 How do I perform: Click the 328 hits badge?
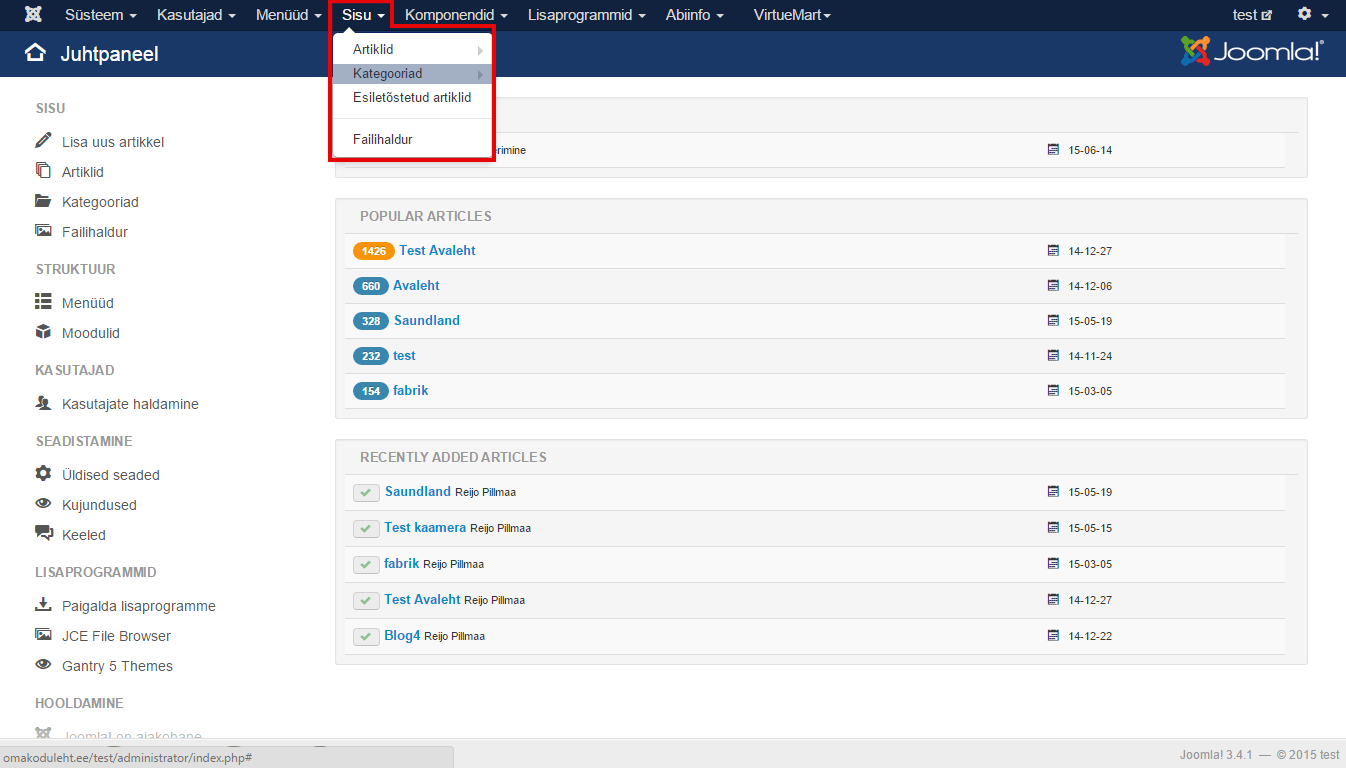371,321
